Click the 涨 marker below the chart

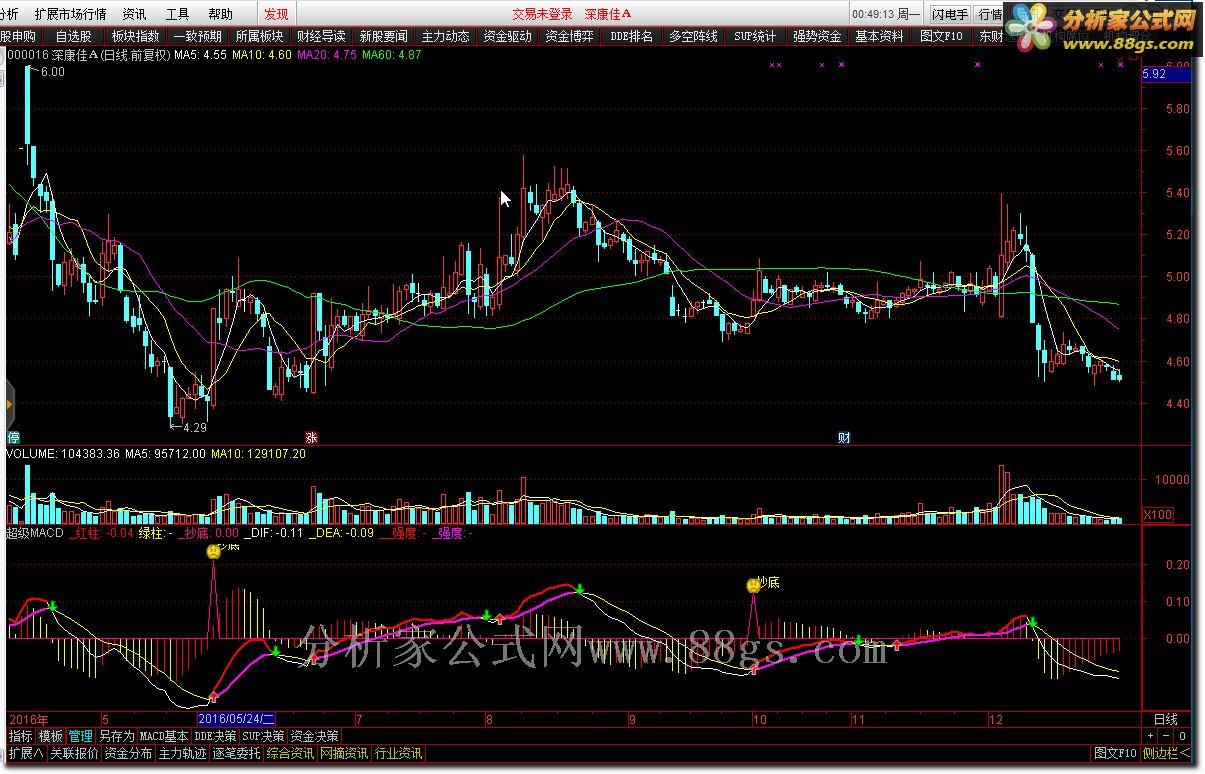[311, 438]
